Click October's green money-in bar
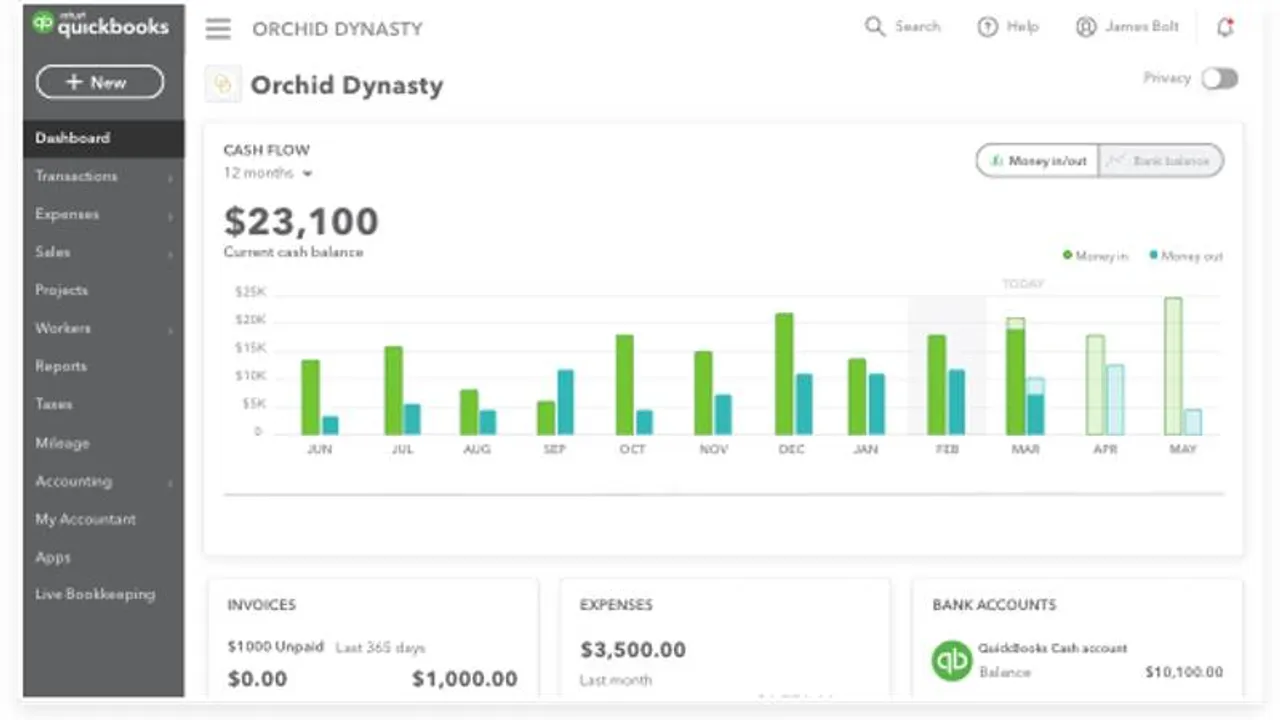 point(624,385)
